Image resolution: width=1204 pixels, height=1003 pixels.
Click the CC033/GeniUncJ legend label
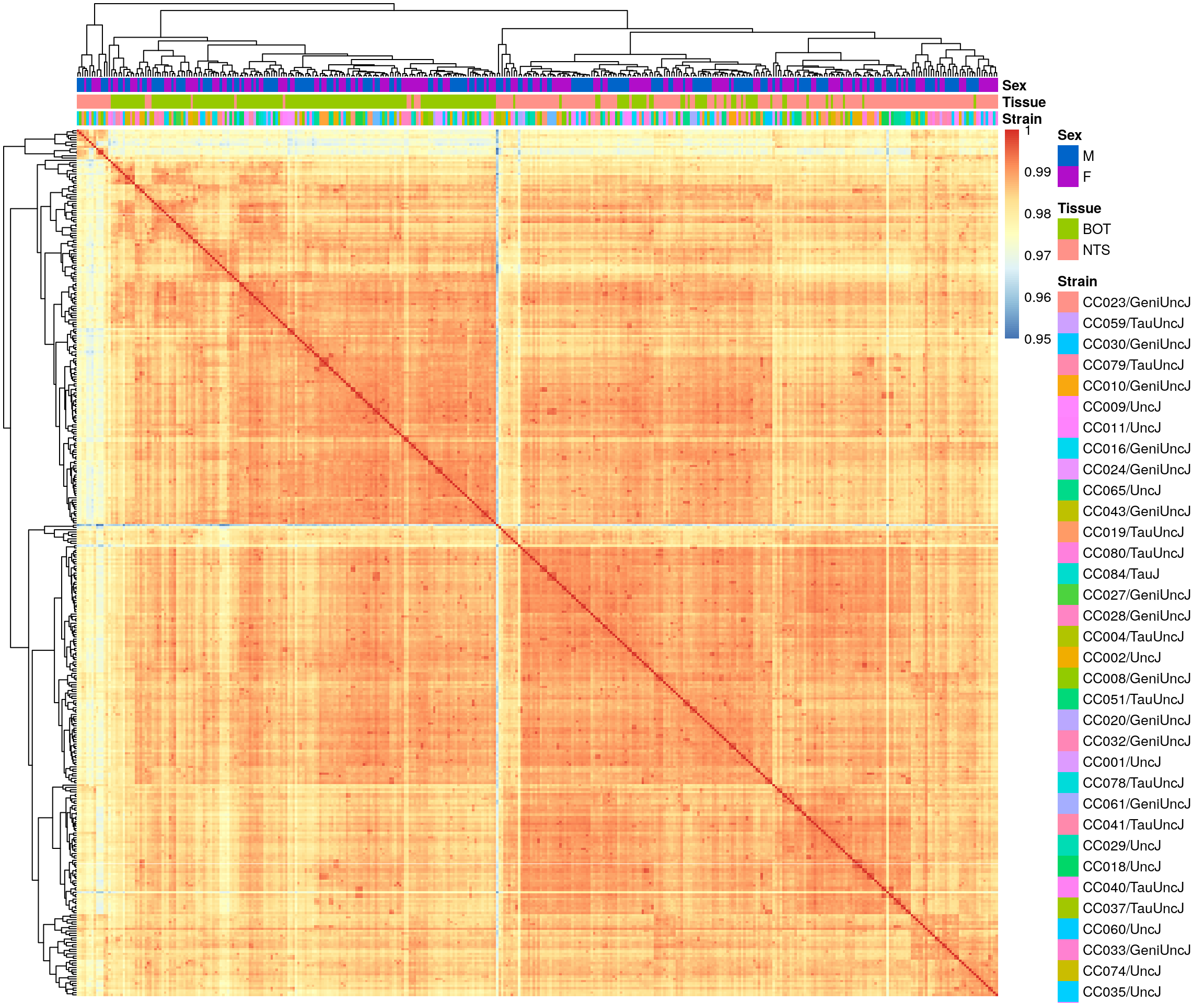tap(1137, 950)
